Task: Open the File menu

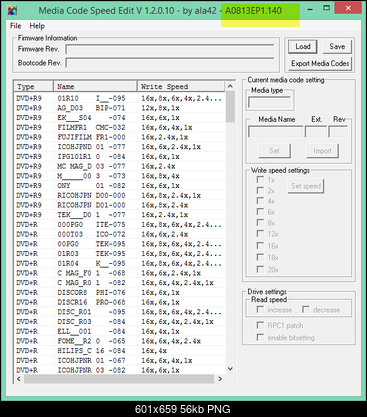Action: (x=15, y=26)
